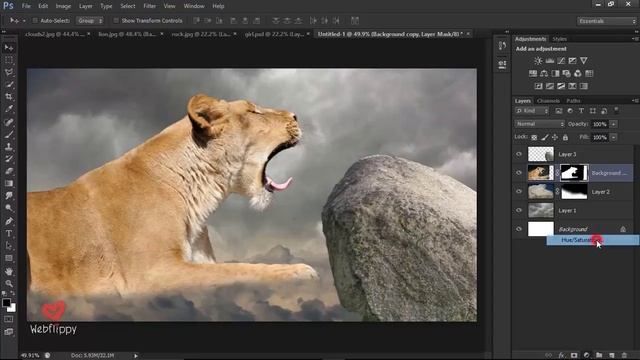The width and height of the screenshot is (640, 360).
Task: Open the Fill slider arrow
Action: 613,138
